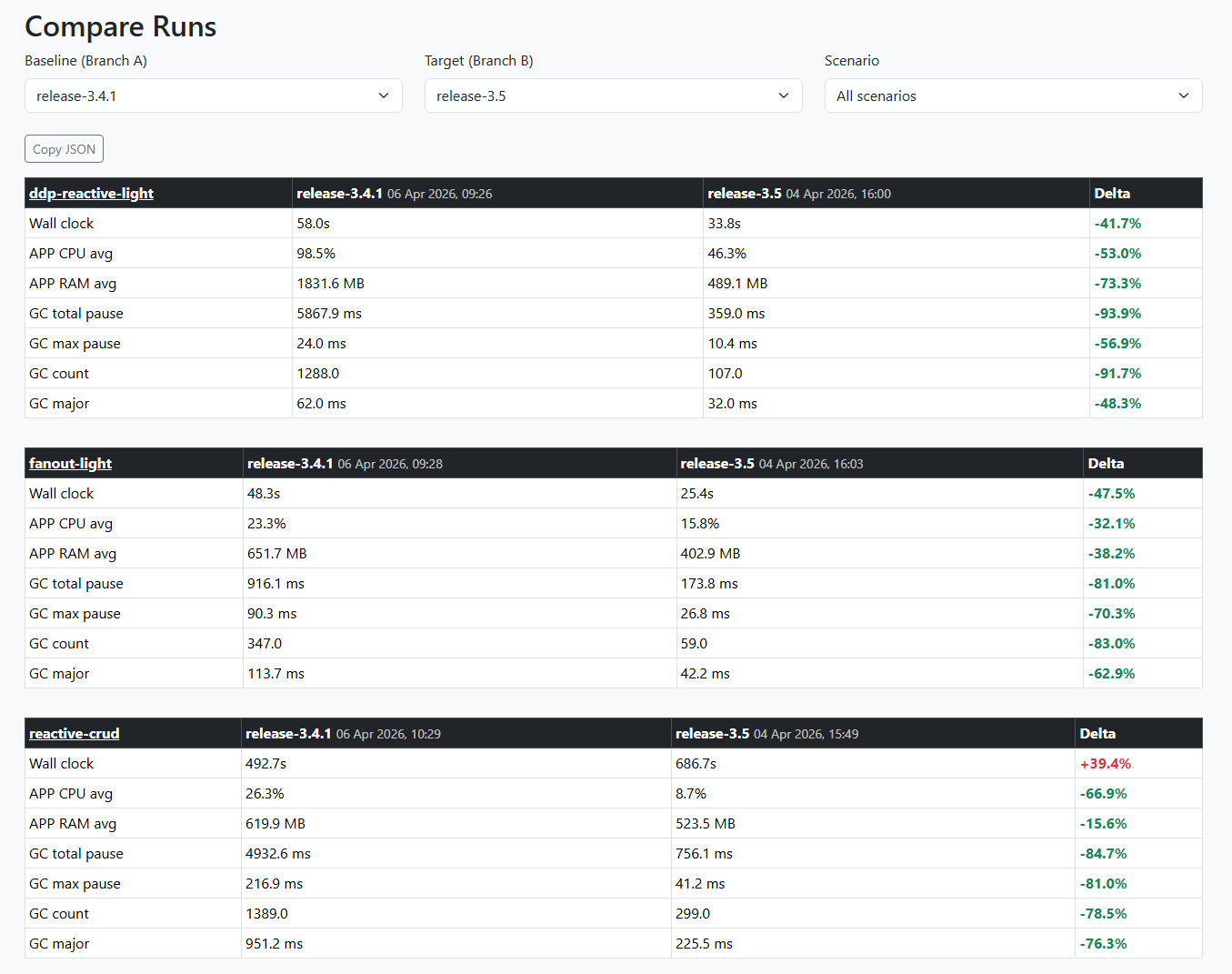Image resolution: width=1232 pixels, height=974 pixels.
Task: Select the +39.4% Wall clock delta value
Action: pos(1105,764)
